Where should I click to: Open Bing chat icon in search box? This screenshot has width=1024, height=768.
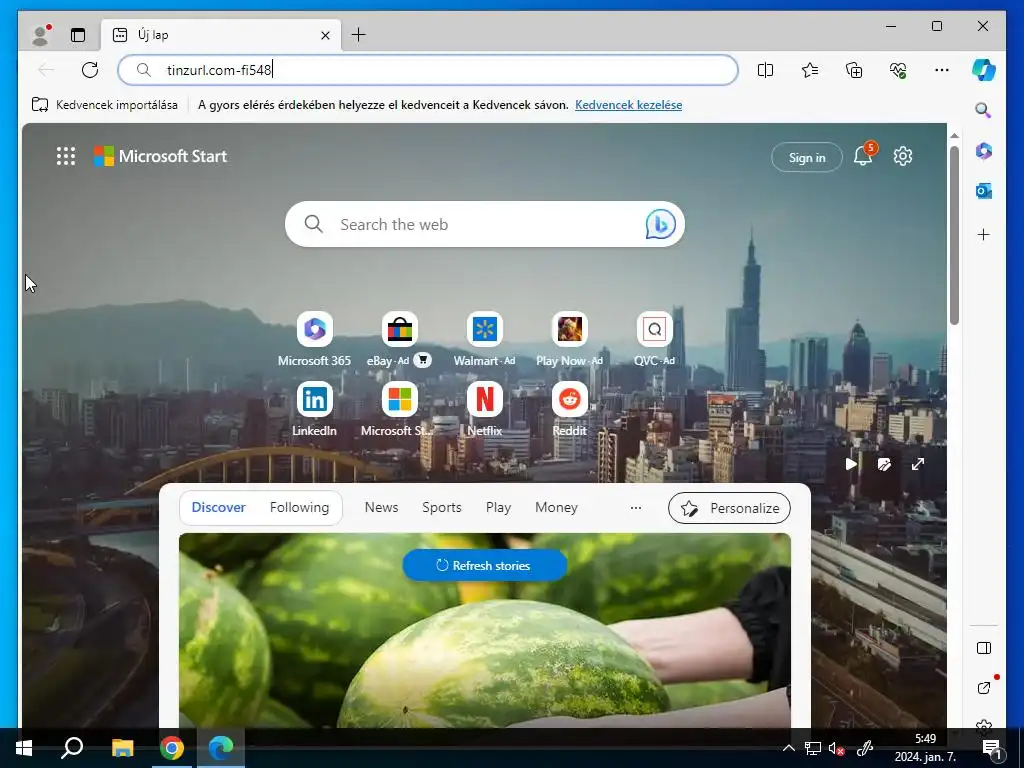click(660, 224)
